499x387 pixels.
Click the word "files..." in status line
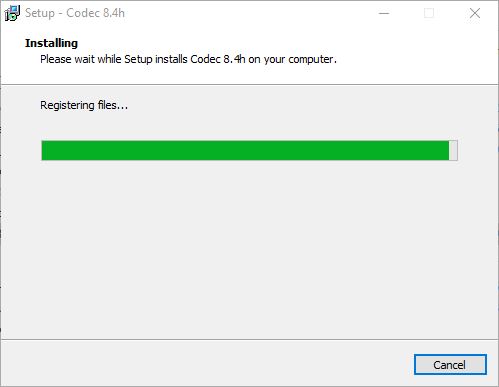coord(113,105)
